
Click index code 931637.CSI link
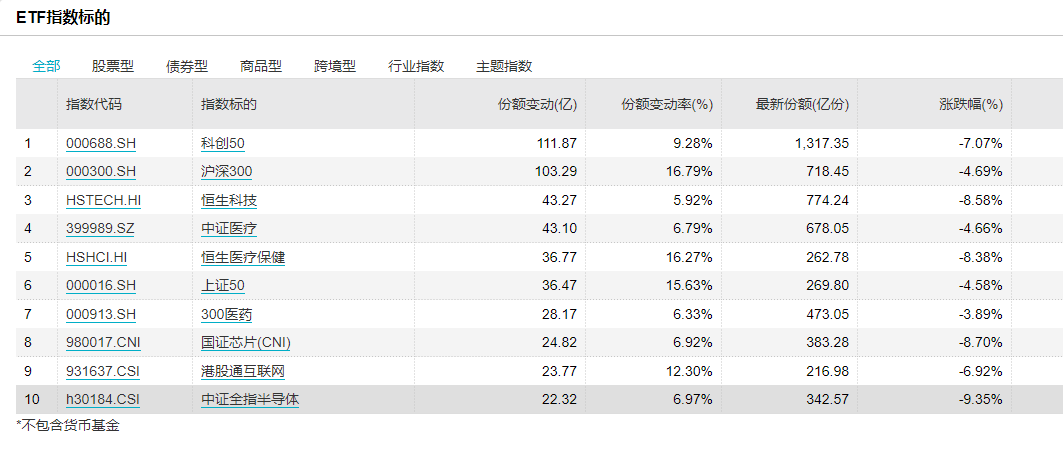pos(103,371)
